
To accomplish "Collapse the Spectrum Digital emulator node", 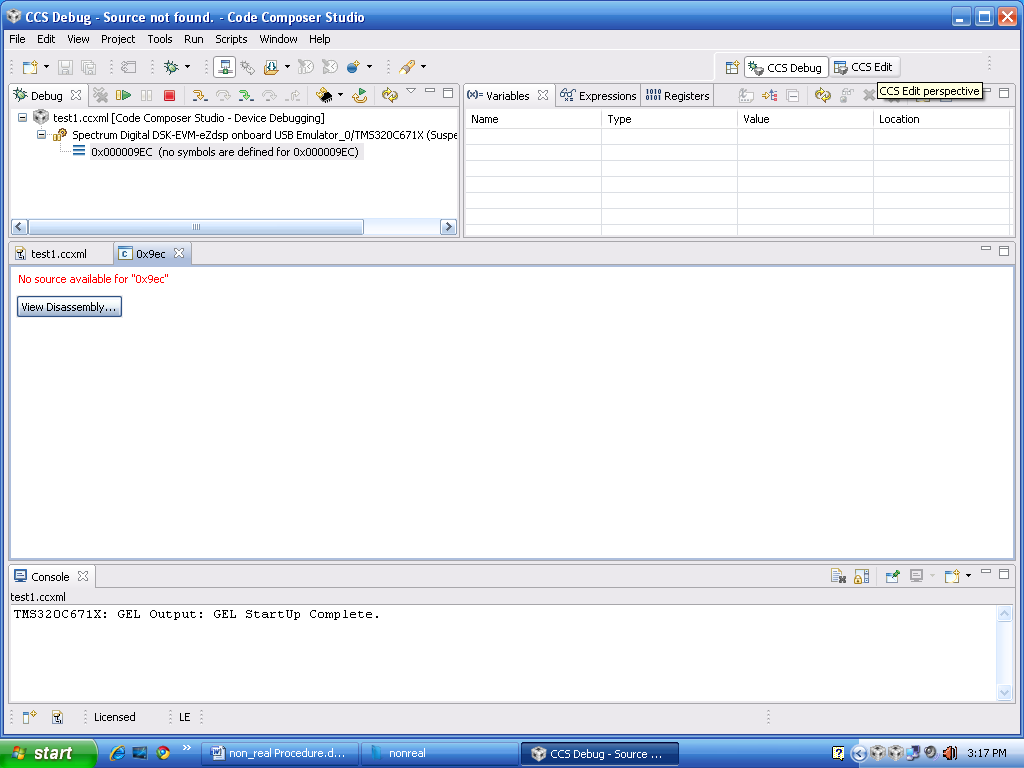I will [x=41, y=135].
